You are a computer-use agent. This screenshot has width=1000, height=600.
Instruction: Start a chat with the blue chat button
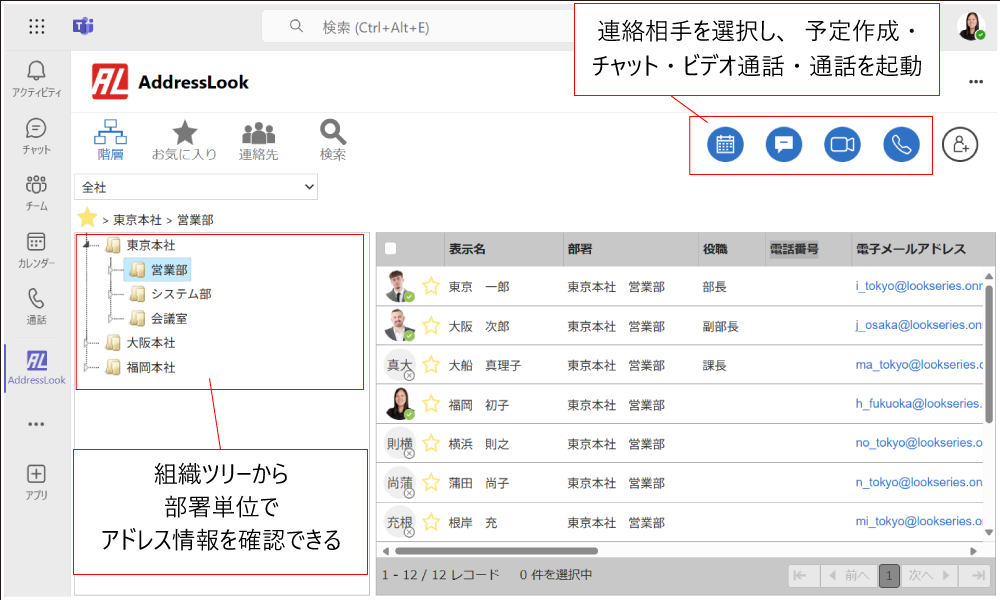point(784,145)
